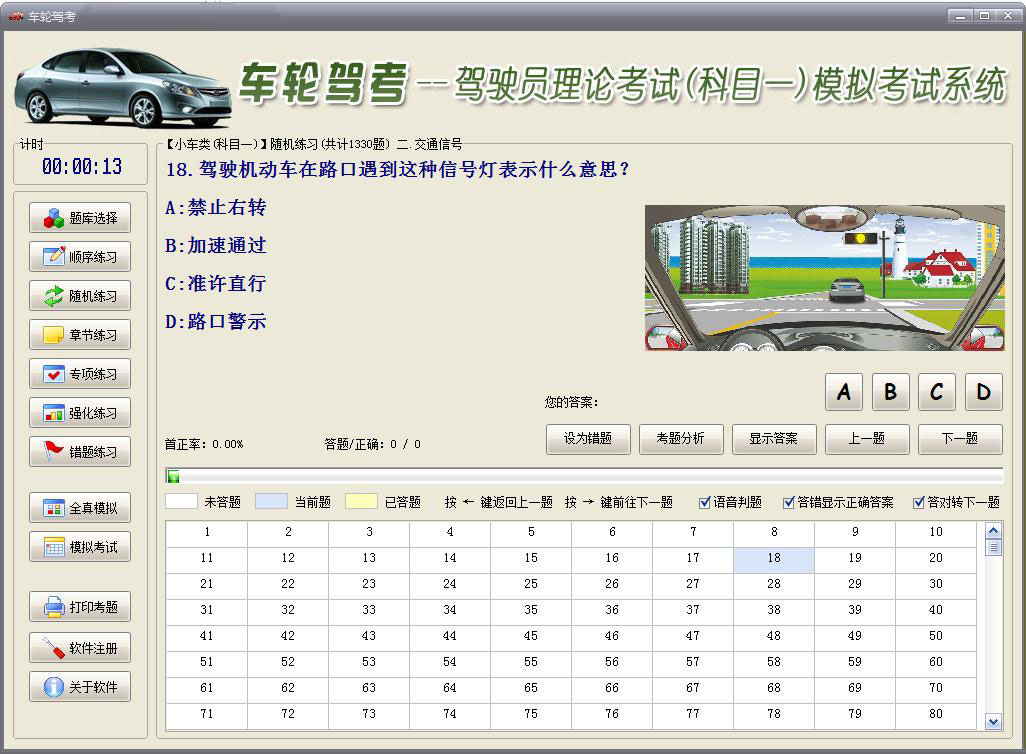Screen dimensions: 1026x754
Task: Jump to question 47 in grid
Action: [693, 636]
